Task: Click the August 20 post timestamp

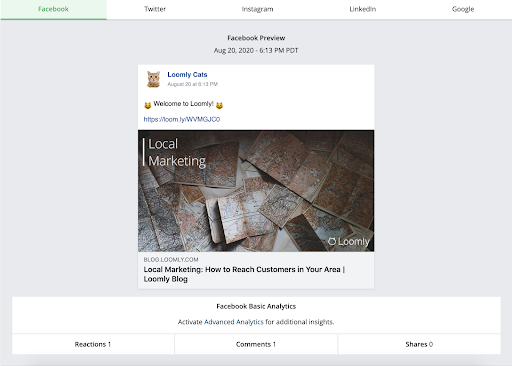Action: click(x=192, y=84)
